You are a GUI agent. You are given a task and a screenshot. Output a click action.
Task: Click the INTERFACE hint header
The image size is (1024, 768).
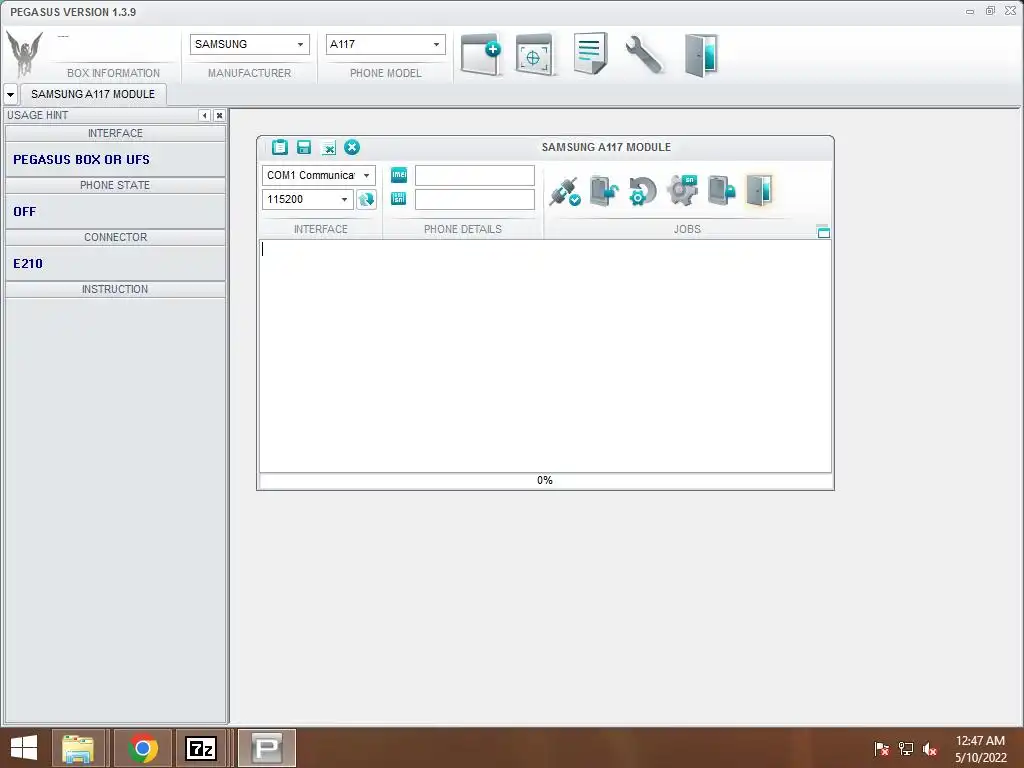pyautogui.click(x=115, y=133)
